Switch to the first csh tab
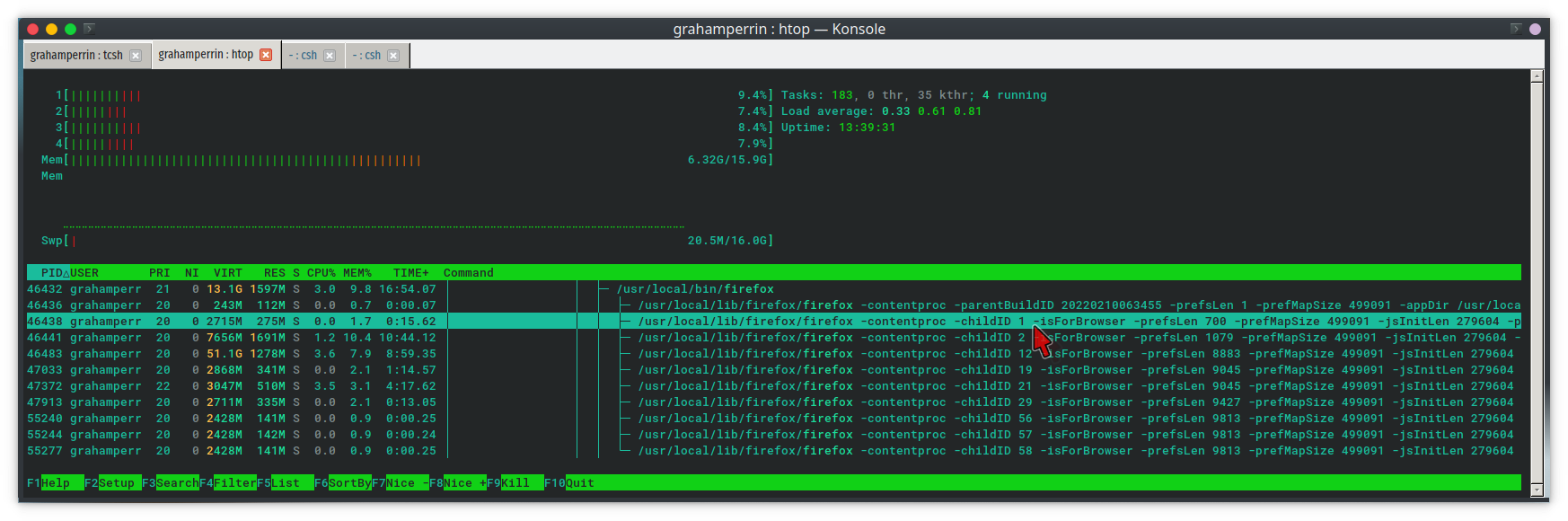 [304, 56]
